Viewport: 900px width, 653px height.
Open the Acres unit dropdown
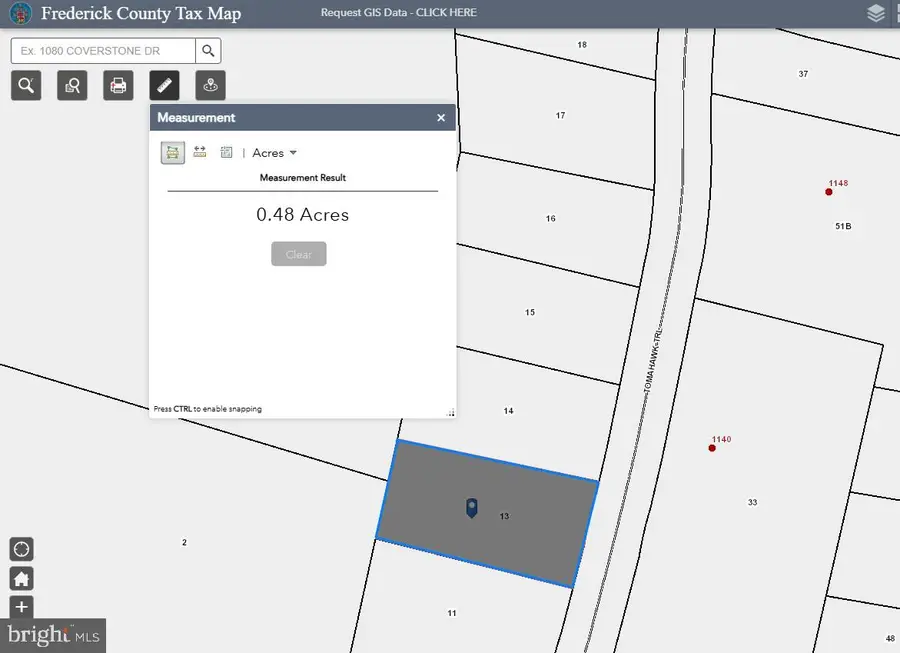coord(272,152)
